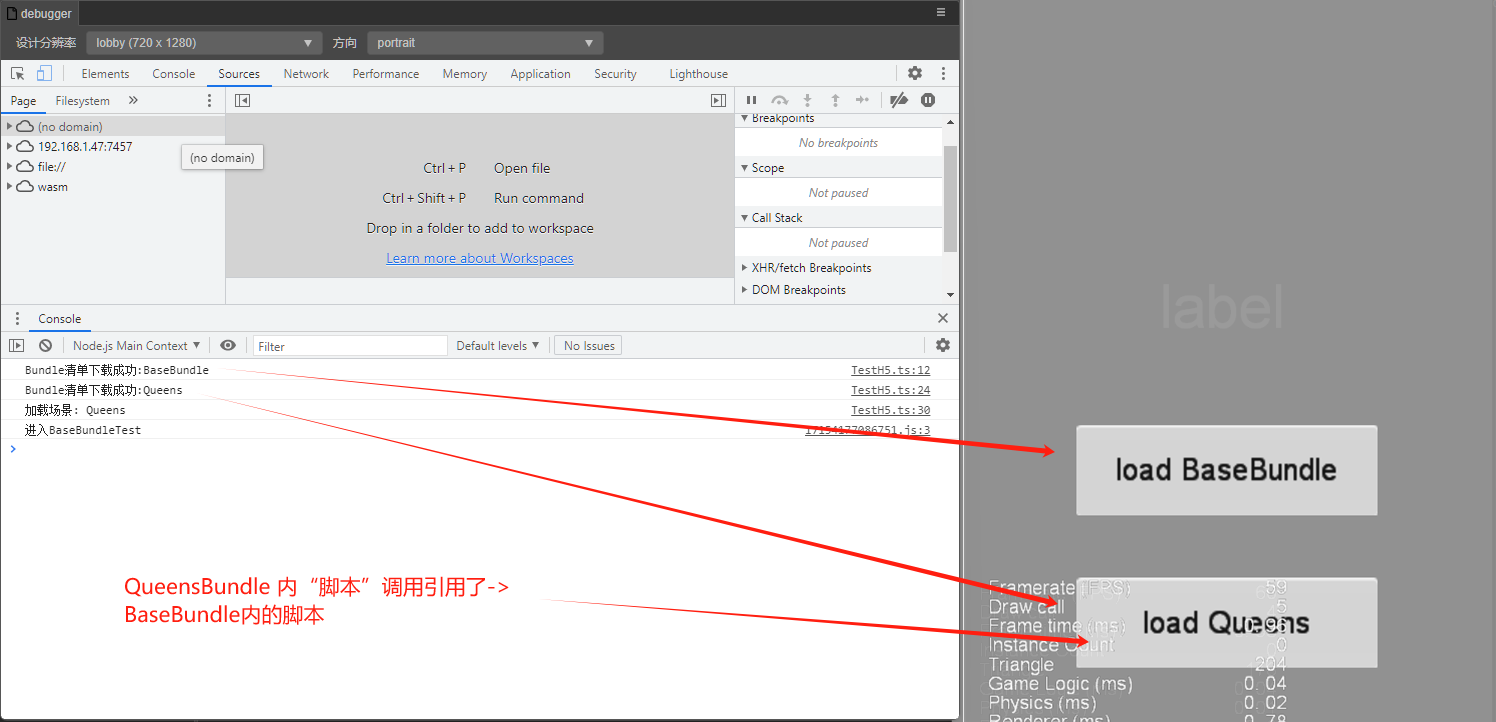Click the load Queens button
This screenshot has width=1496, height=722.
click(1226, 622)
